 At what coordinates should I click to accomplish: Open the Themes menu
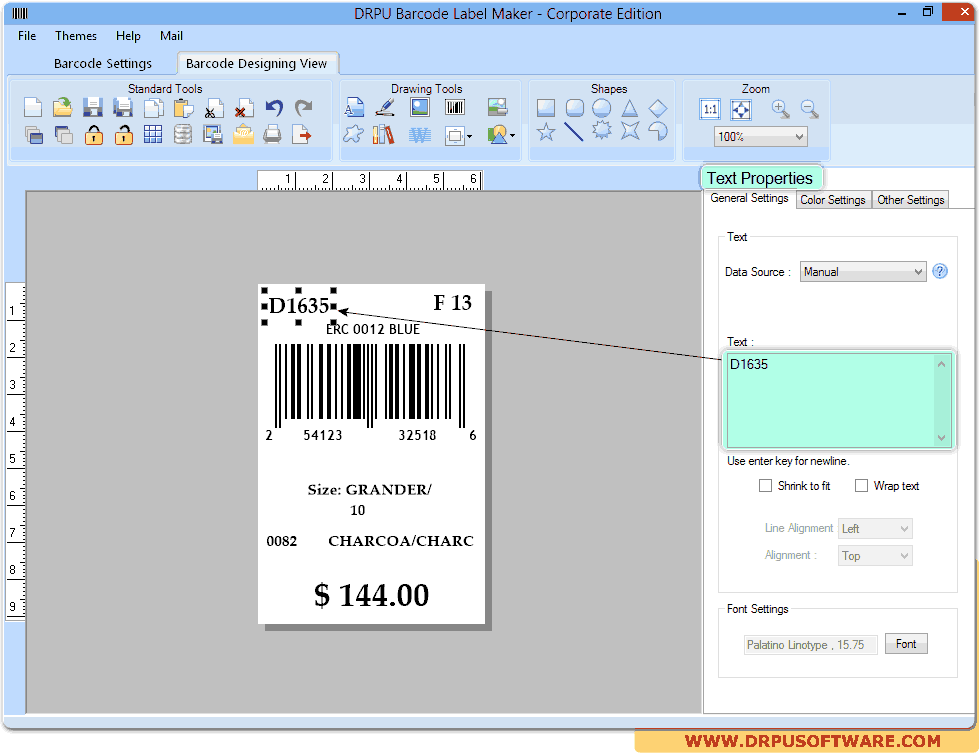pyautogui.click(x=76, y=36)
